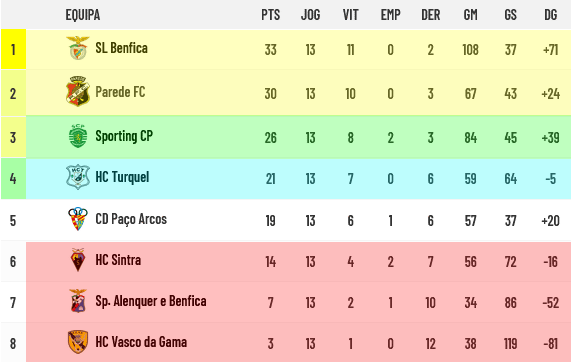Select the DG column header
This screenshot has height=362, width=571.
click(551, 15)
